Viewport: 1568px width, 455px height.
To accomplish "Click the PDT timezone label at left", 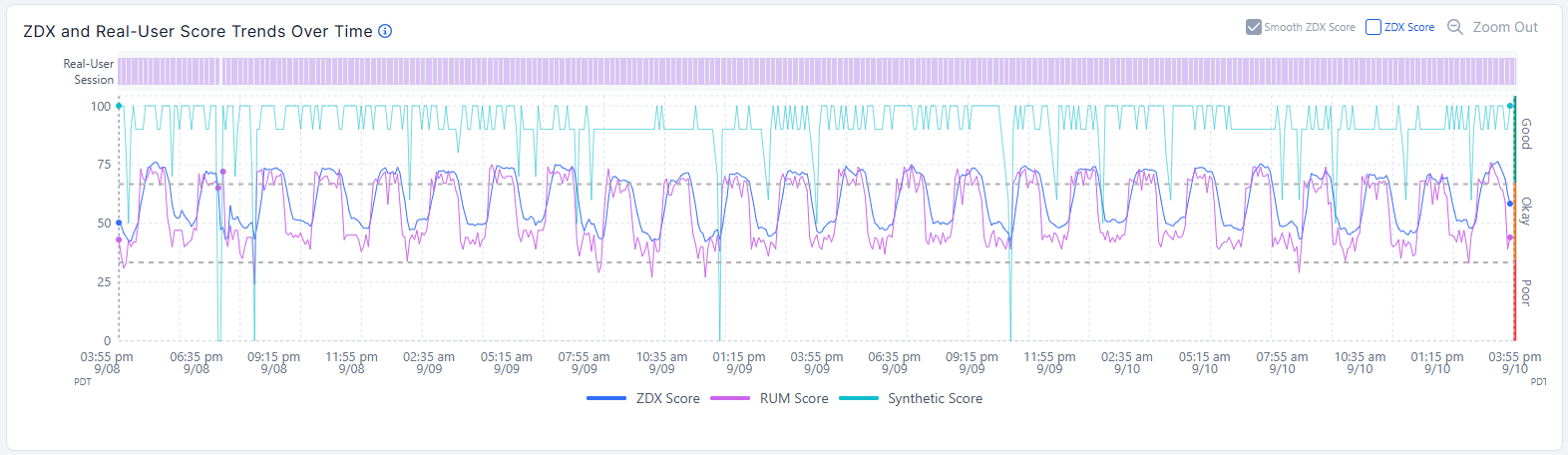I will tap(82, 382).
